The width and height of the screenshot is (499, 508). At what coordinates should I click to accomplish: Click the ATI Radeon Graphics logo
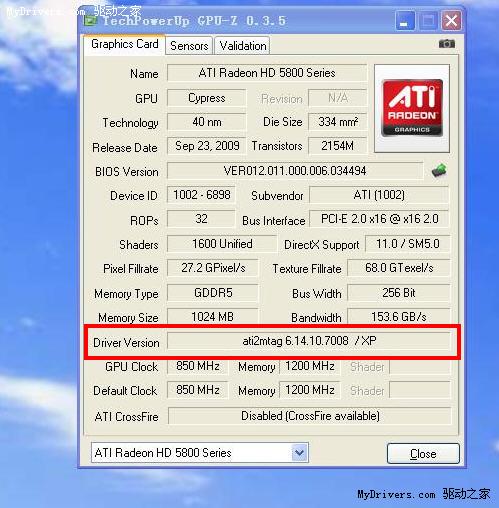pyautogui.click(x=412, y=108)
